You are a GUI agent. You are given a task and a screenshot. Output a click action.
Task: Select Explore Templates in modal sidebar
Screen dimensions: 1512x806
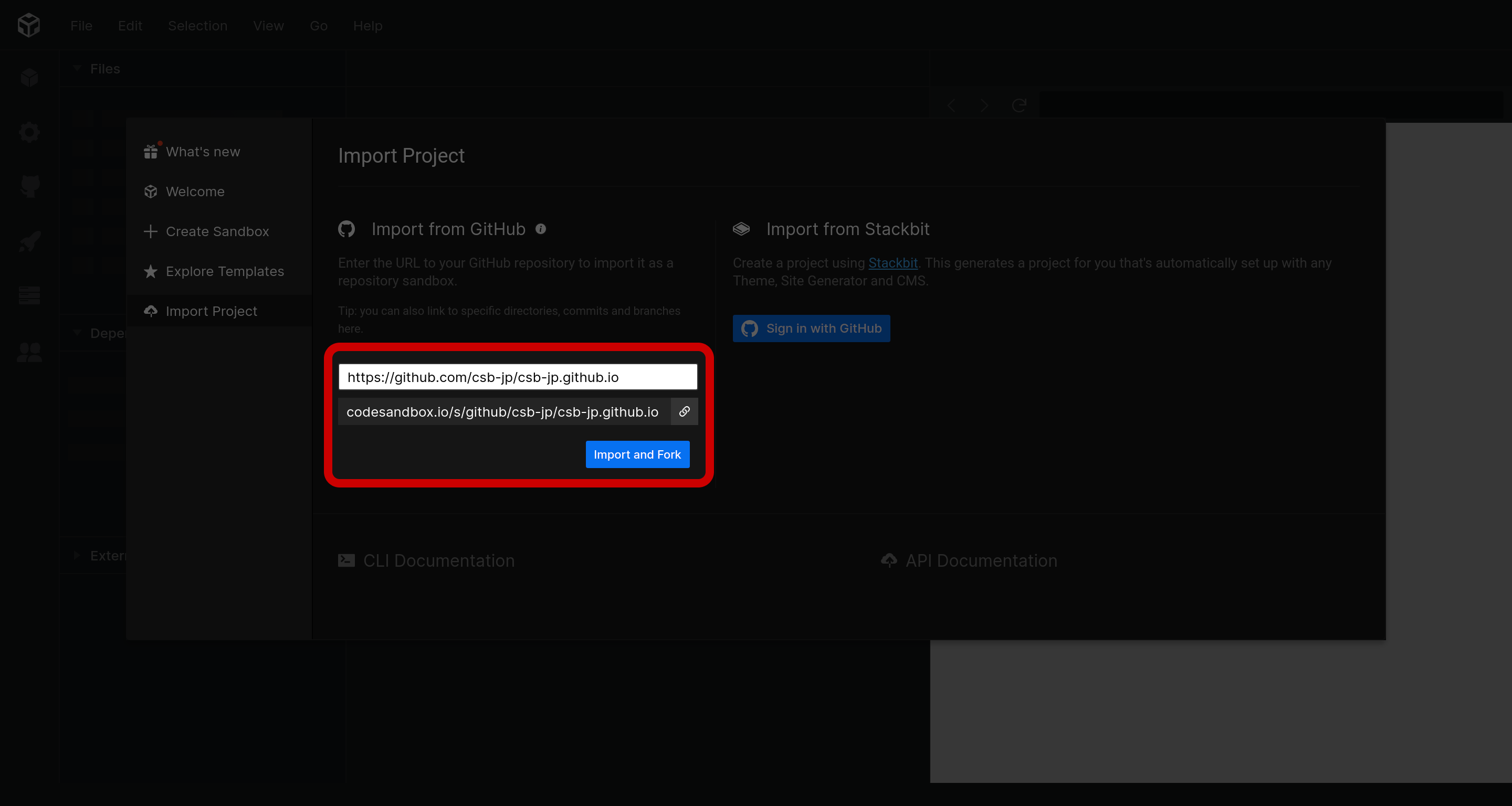coord(219,272)
